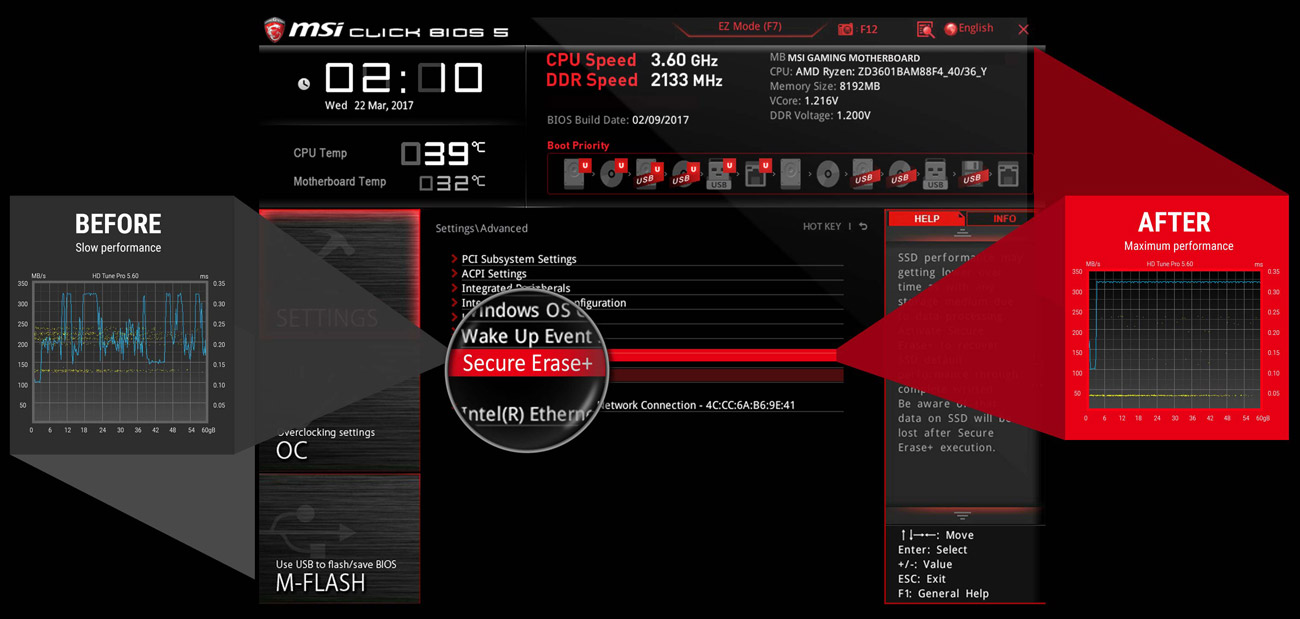Viewport: 1300px width, 619px height.
Task: Change language from English
Action: point(976,28)
